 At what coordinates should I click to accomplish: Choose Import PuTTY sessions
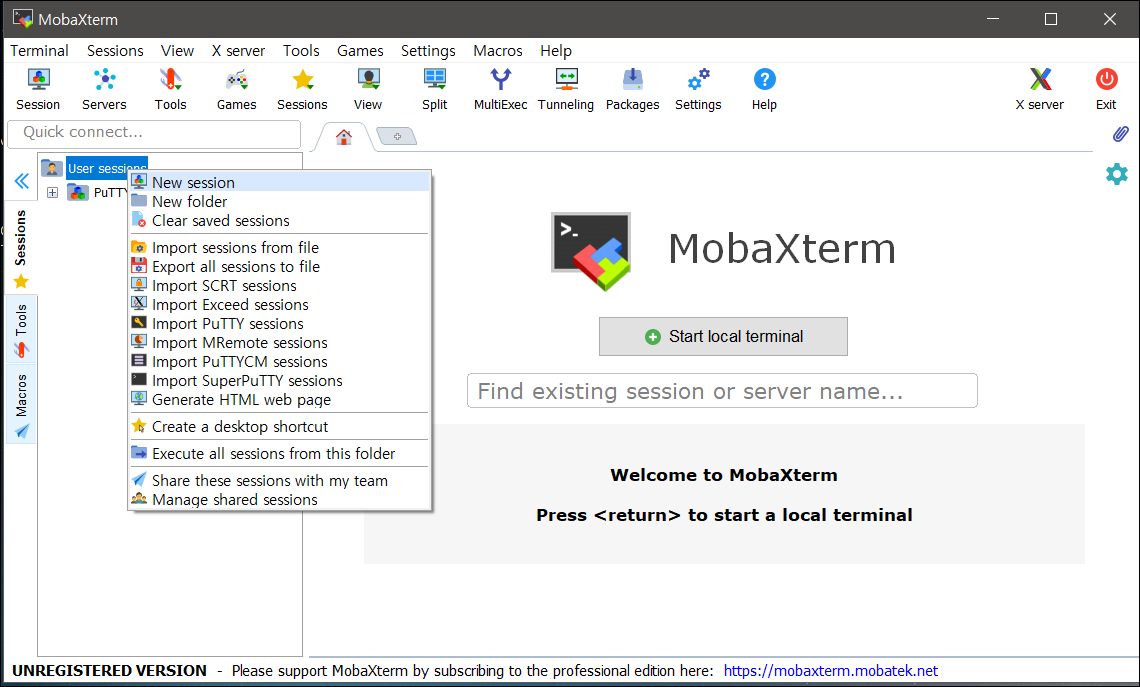pyautogui.click(x=280, y=324)
